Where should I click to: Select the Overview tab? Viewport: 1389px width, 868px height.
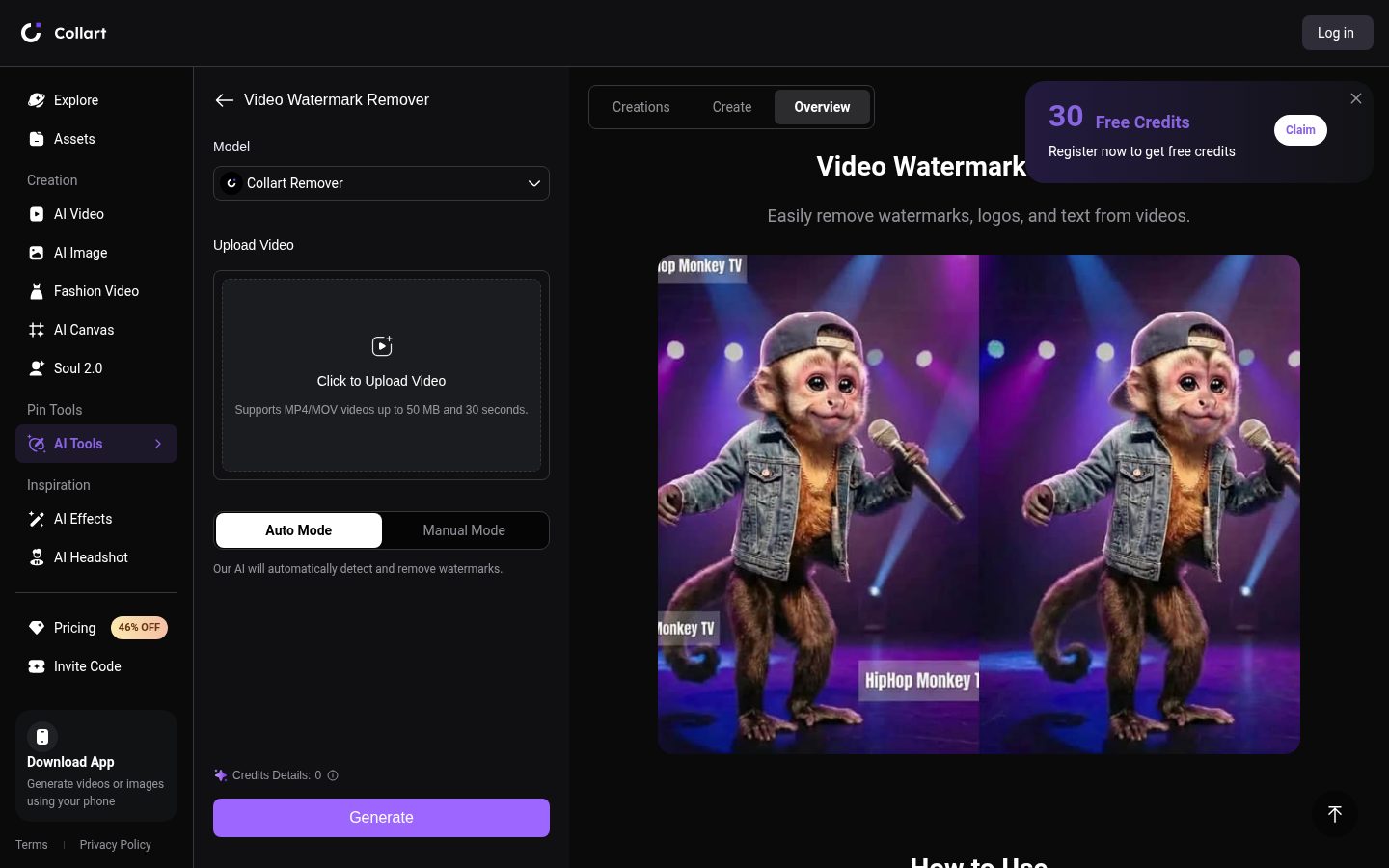click(822, 107)
